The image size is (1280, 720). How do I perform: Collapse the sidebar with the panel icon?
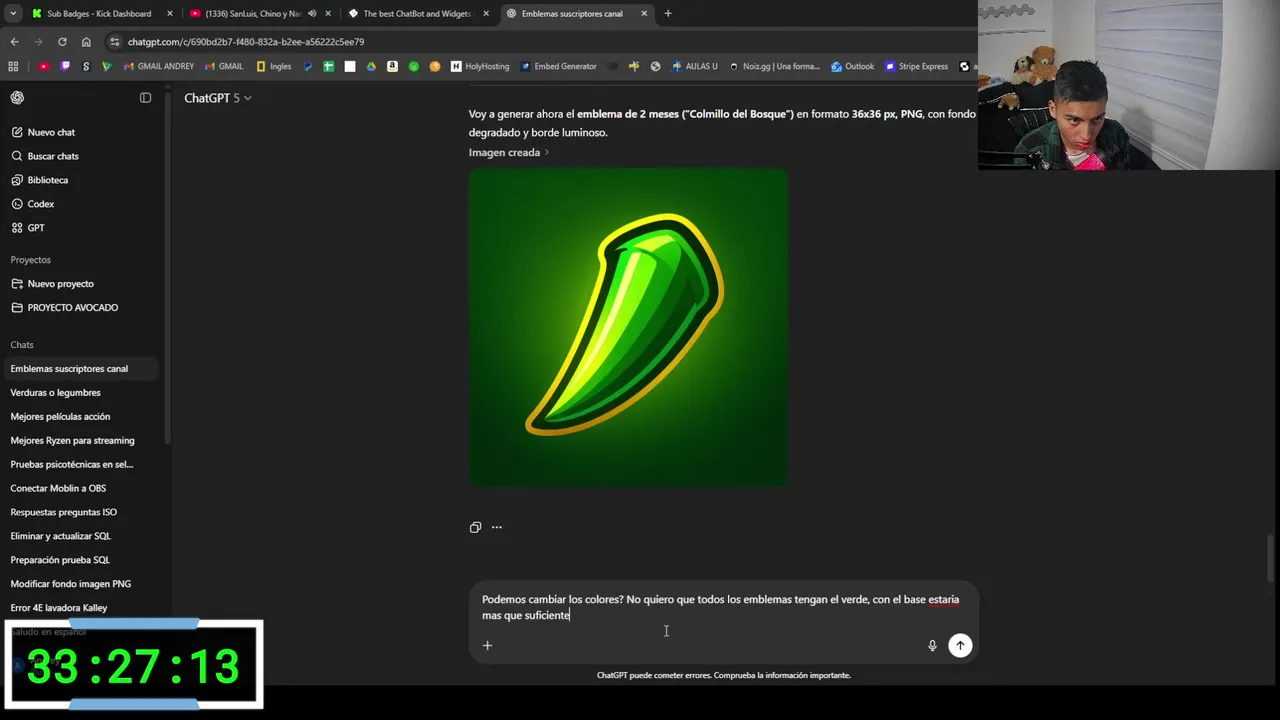(x=145, y=98)
